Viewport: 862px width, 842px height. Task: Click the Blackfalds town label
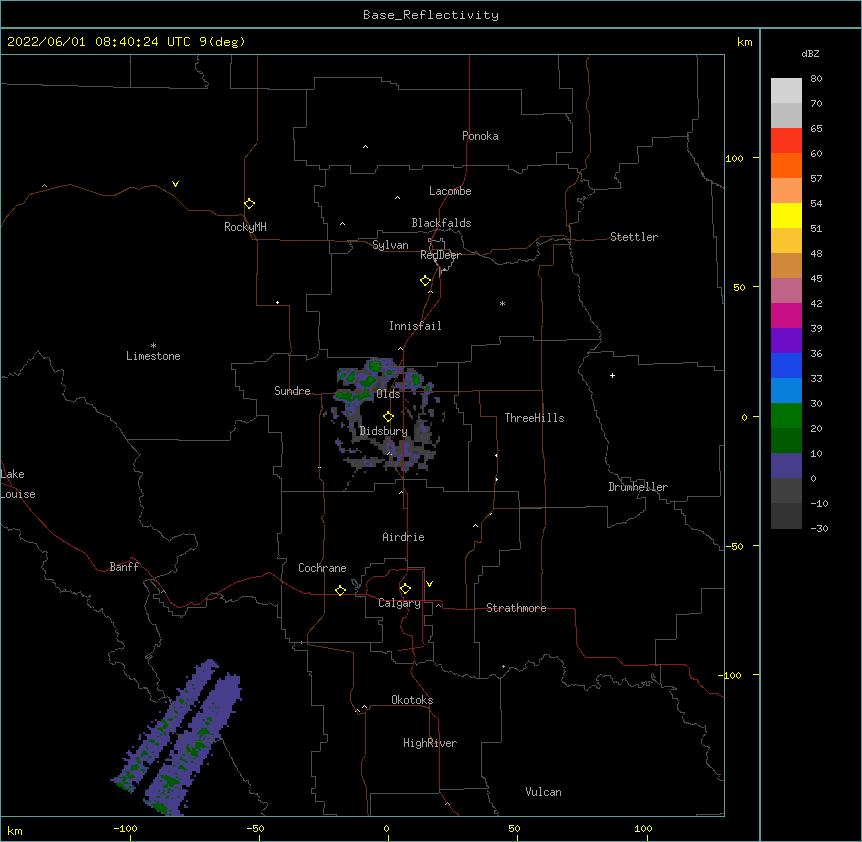441,223
